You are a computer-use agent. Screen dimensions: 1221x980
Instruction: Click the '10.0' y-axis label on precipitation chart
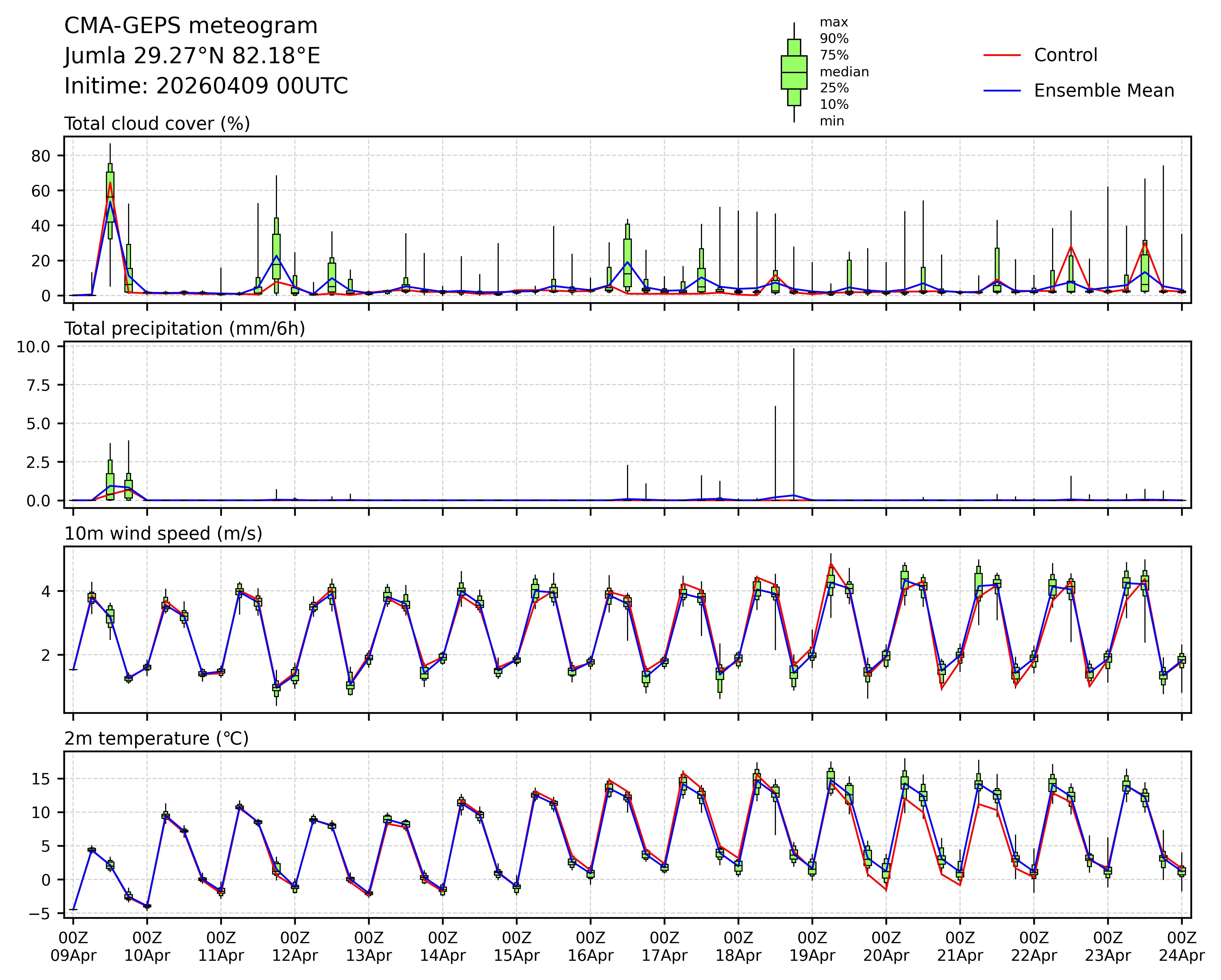click(33, 347)
